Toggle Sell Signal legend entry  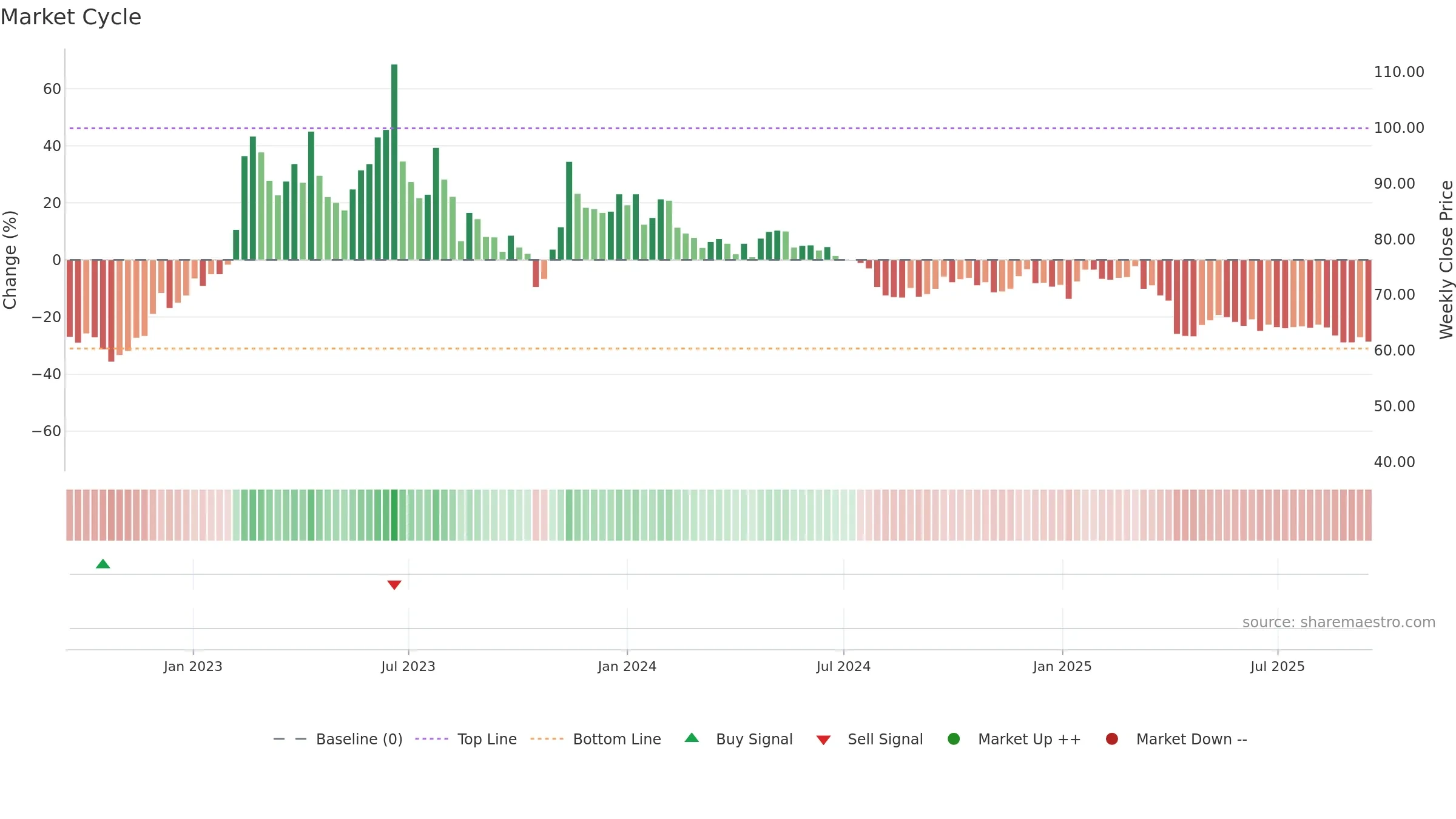click(x=869, y=739)
